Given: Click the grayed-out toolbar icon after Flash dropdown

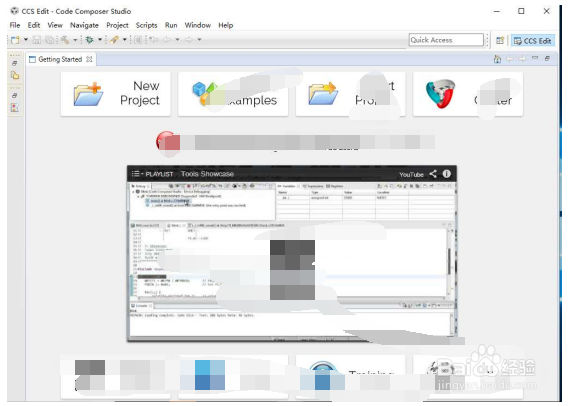Looking at the screenshot, I should click(138, 40).
